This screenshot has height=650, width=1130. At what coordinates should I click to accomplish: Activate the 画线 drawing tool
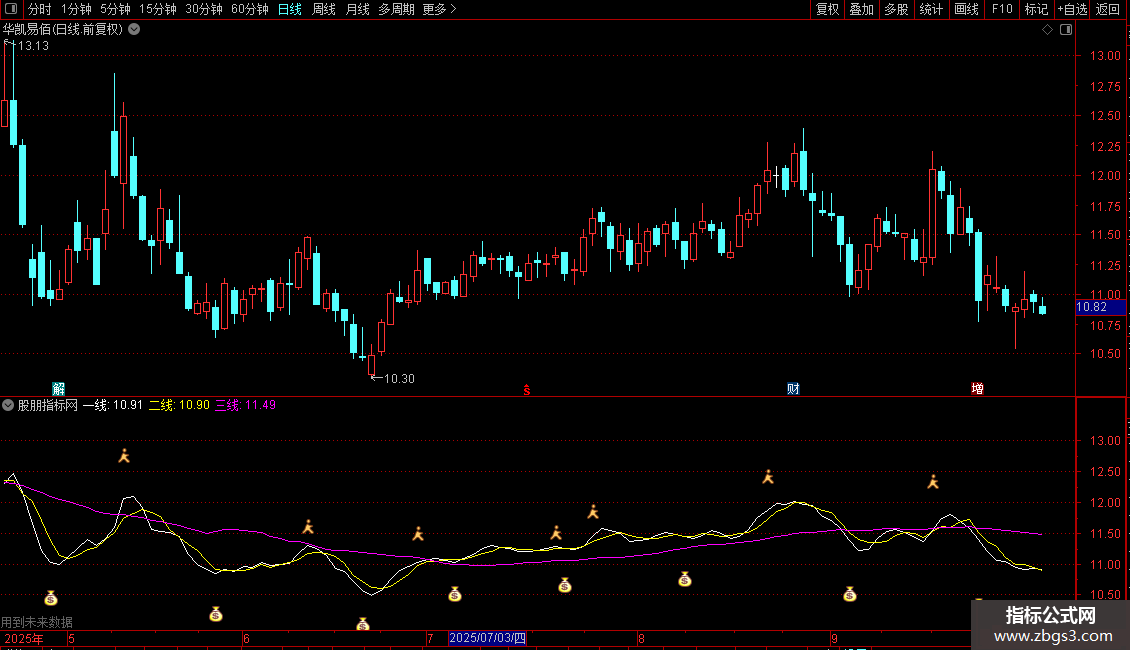click(x=966, y=9)
